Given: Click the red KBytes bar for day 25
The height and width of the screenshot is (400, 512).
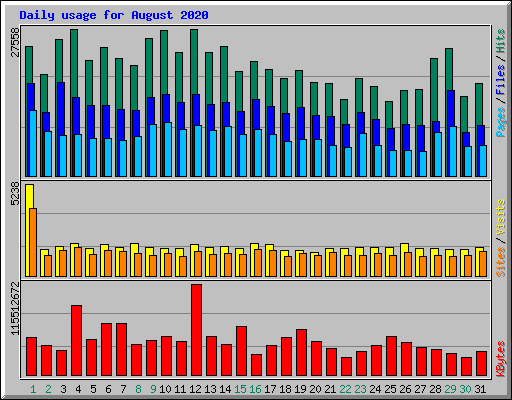Looking at the screenshot, I should (x=391, y=356).
